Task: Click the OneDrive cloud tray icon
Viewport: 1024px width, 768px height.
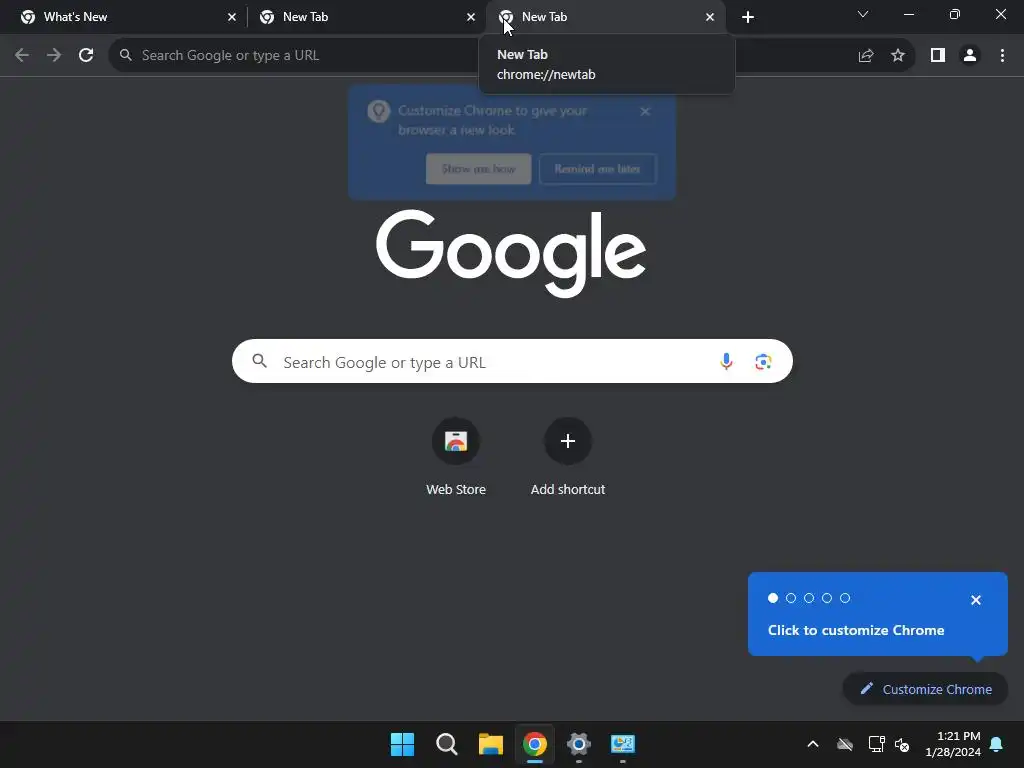Action: click(845, 744)
